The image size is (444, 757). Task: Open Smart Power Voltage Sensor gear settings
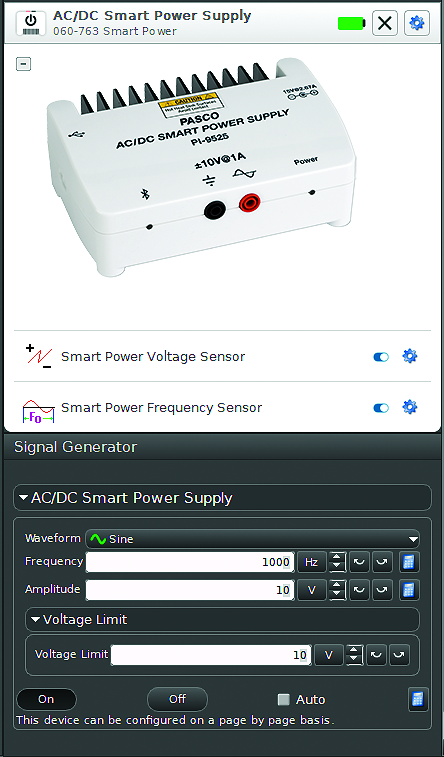tap(409, 356)
